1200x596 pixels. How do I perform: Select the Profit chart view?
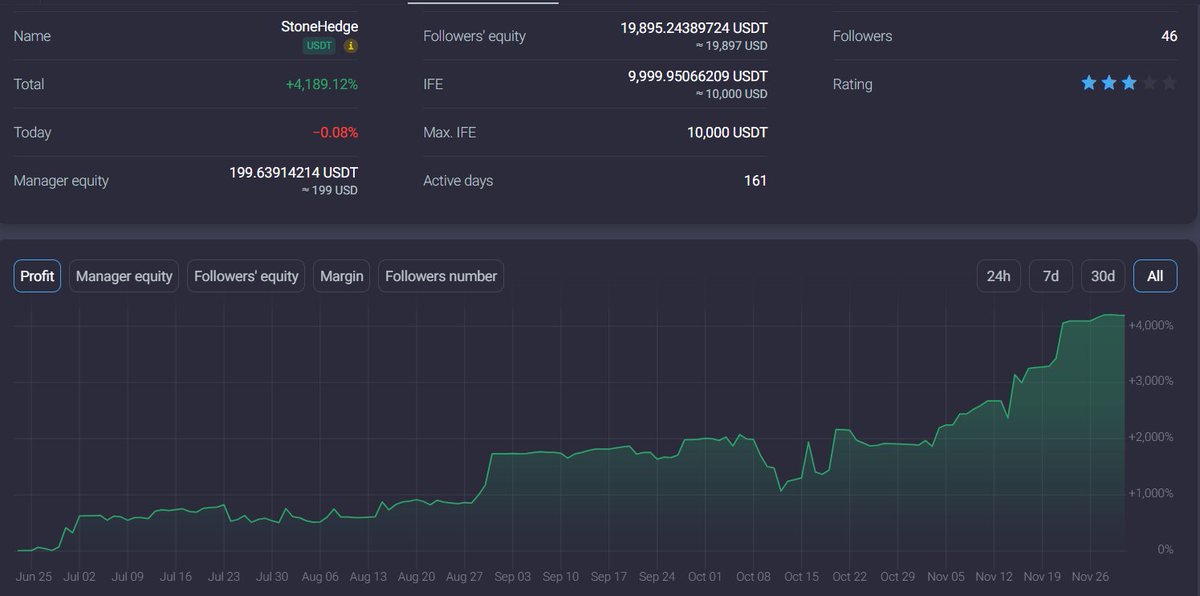pos(36,276)
